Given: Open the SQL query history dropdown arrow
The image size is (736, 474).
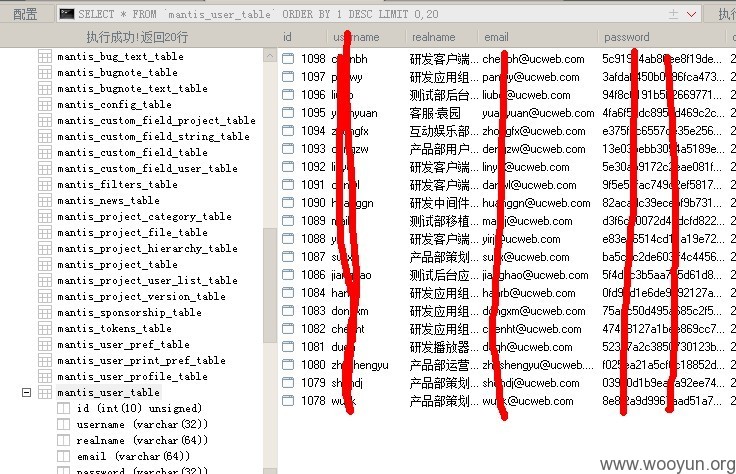Looking at the screenshot, I should [691, 15].
